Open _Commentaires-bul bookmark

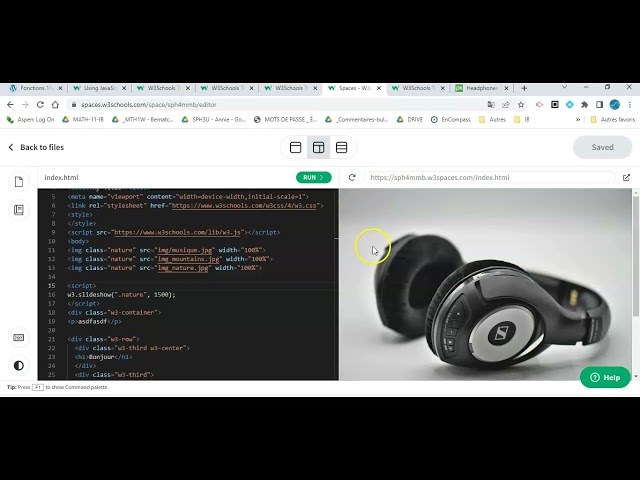click(357, 120)
